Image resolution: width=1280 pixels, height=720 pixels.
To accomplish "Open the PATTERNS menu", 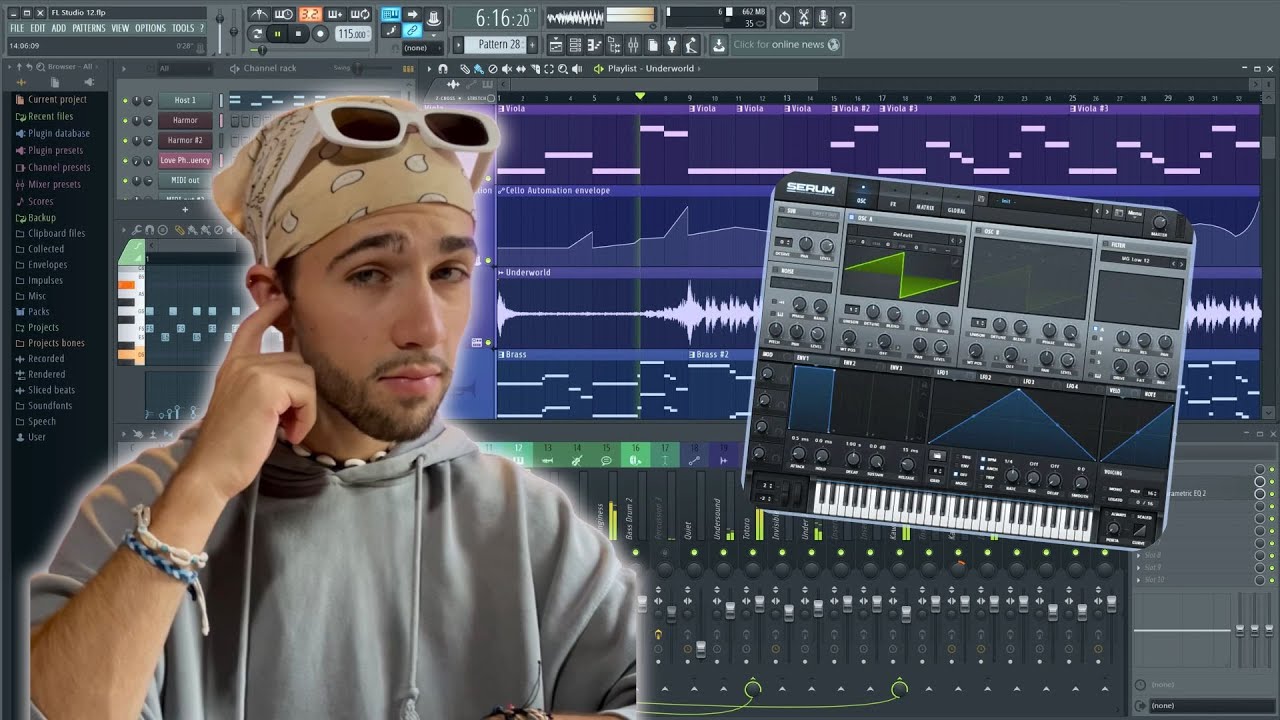I will tap(88, 28).
